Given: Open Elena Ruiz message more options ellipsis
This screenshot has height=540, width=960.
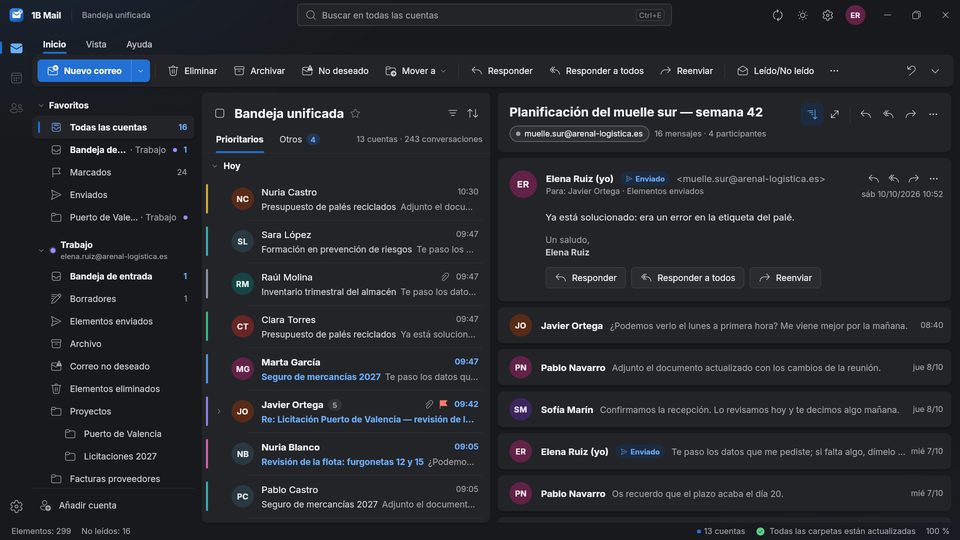Looking at the screenshot, I should point(934,179).
